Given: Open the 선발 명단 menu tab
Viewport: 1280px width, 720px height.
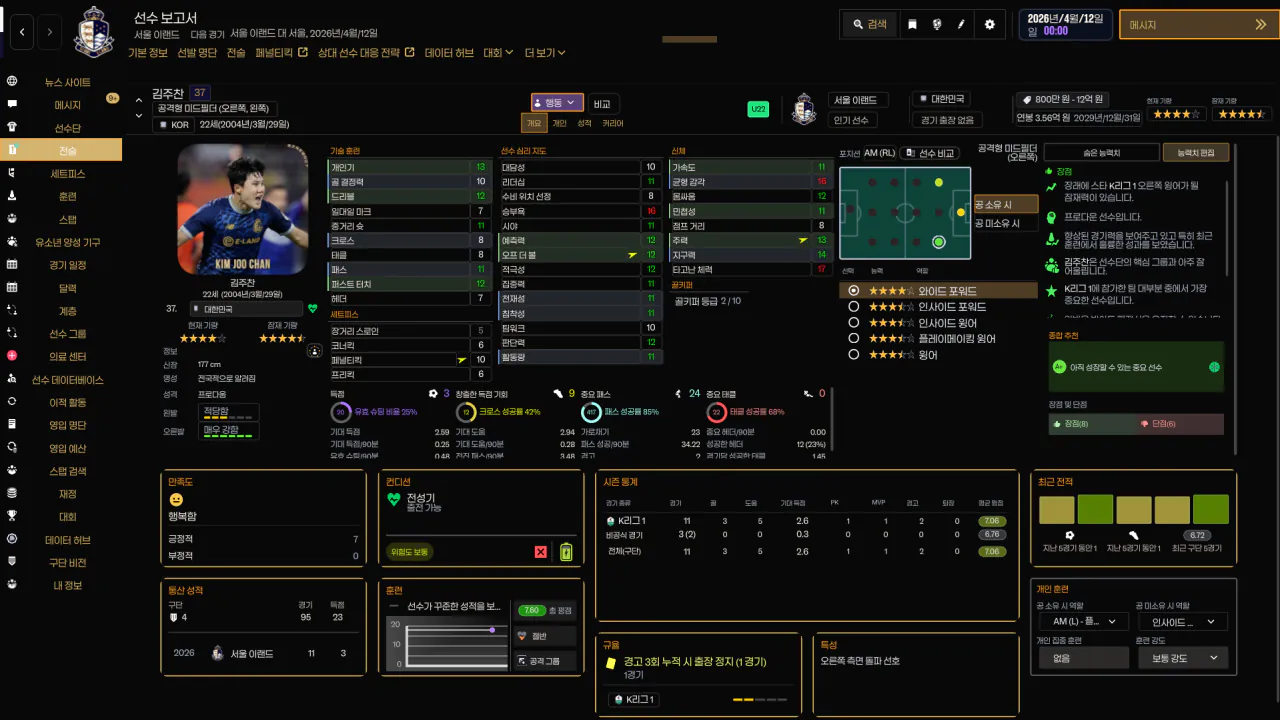Looking at the screenshot, I should click(x=197, y=52).
